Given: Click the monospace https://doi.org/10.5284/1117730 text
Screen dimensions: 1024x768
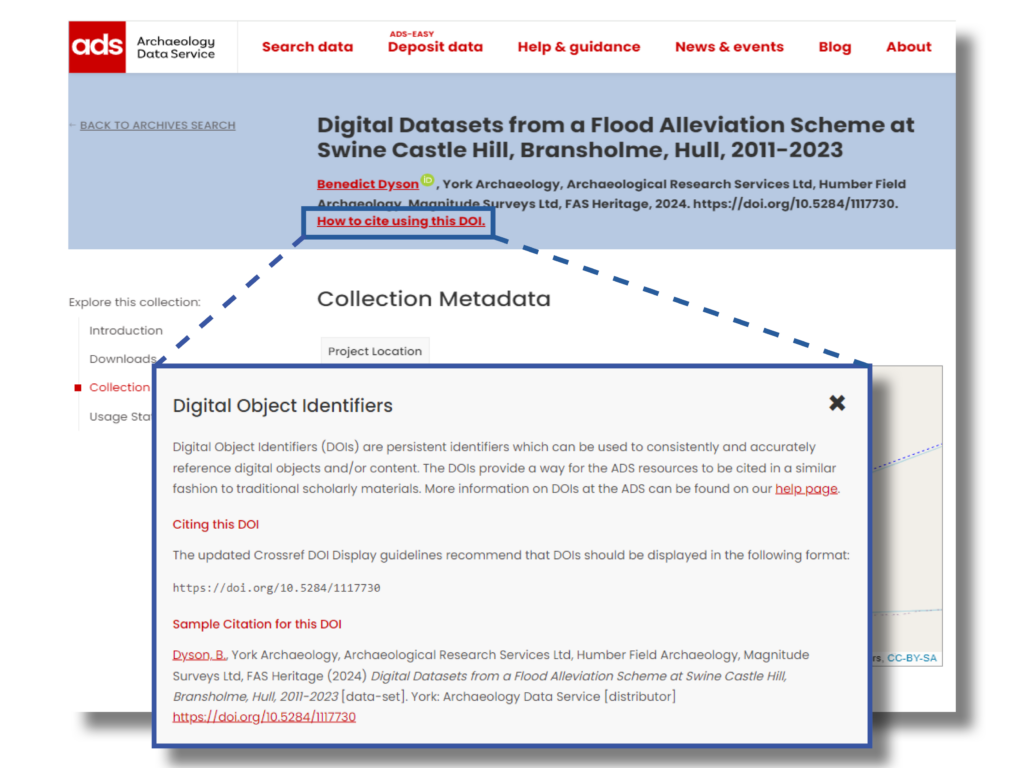Looking at the screenshot, I should click(276, 588).
